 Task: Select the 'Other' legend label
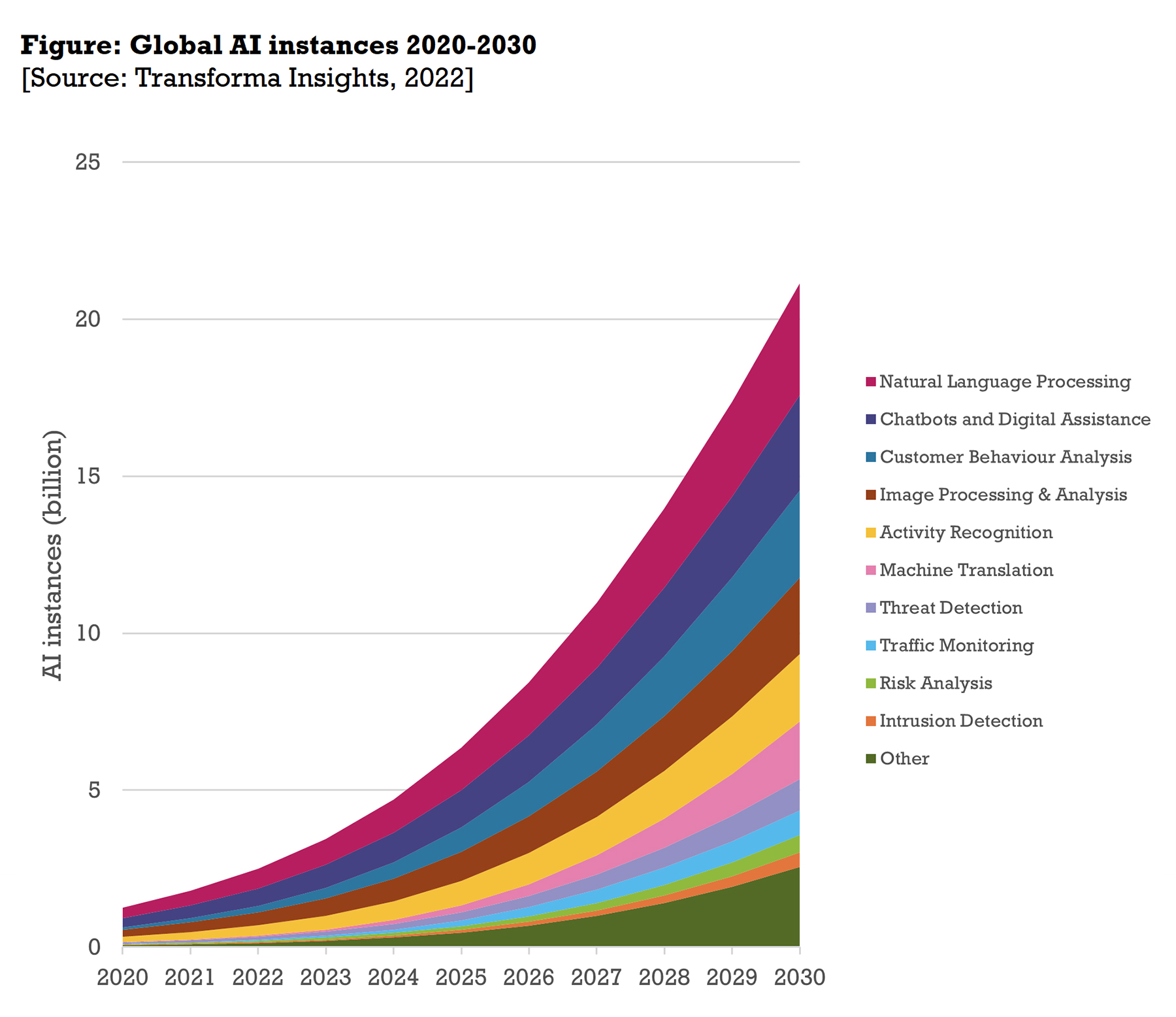click(904, 759)
